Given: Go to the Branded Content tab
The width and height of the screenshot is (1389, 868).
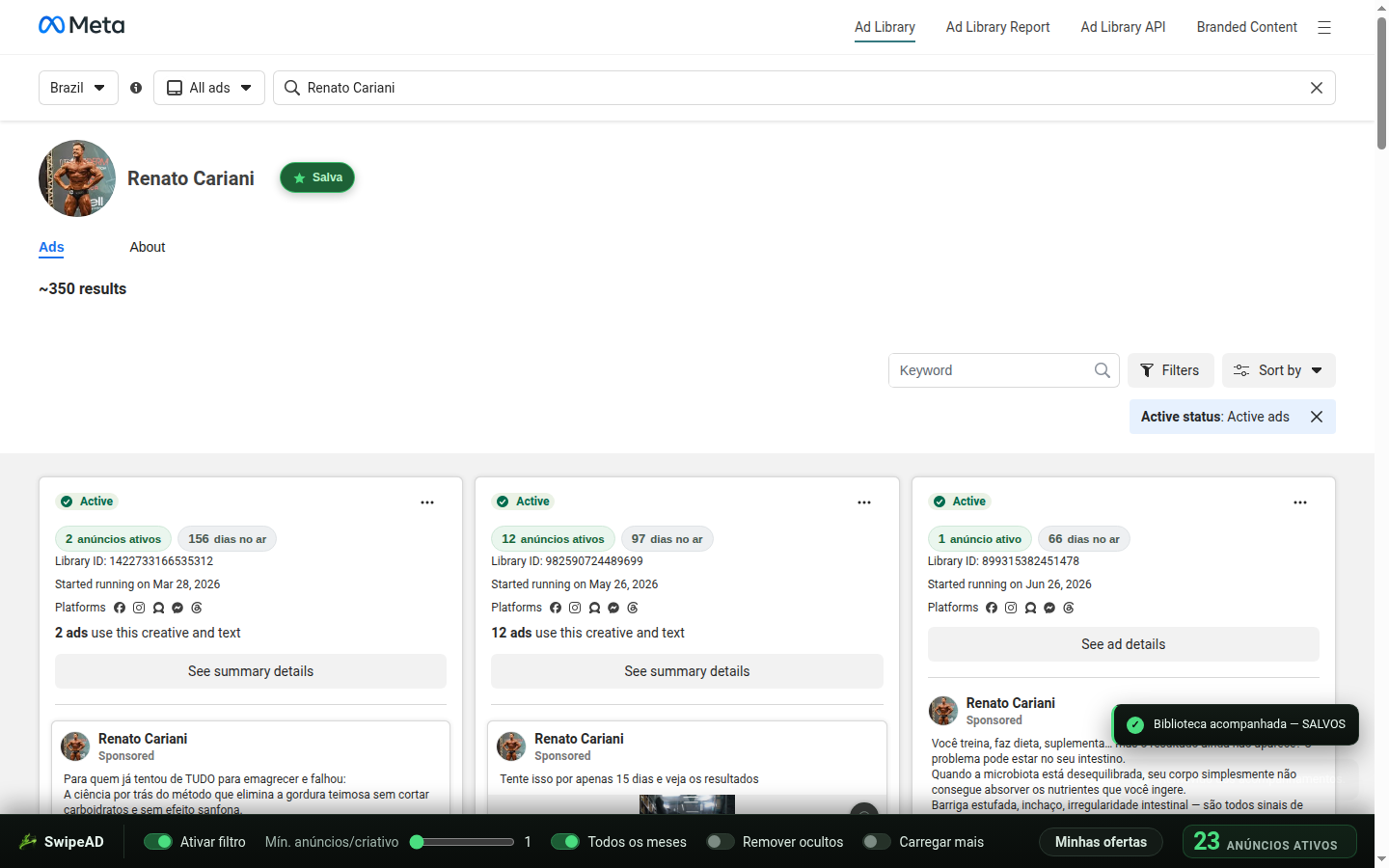Looking at the screenshot, I should pyautogui.click(x=1247, y=27).
